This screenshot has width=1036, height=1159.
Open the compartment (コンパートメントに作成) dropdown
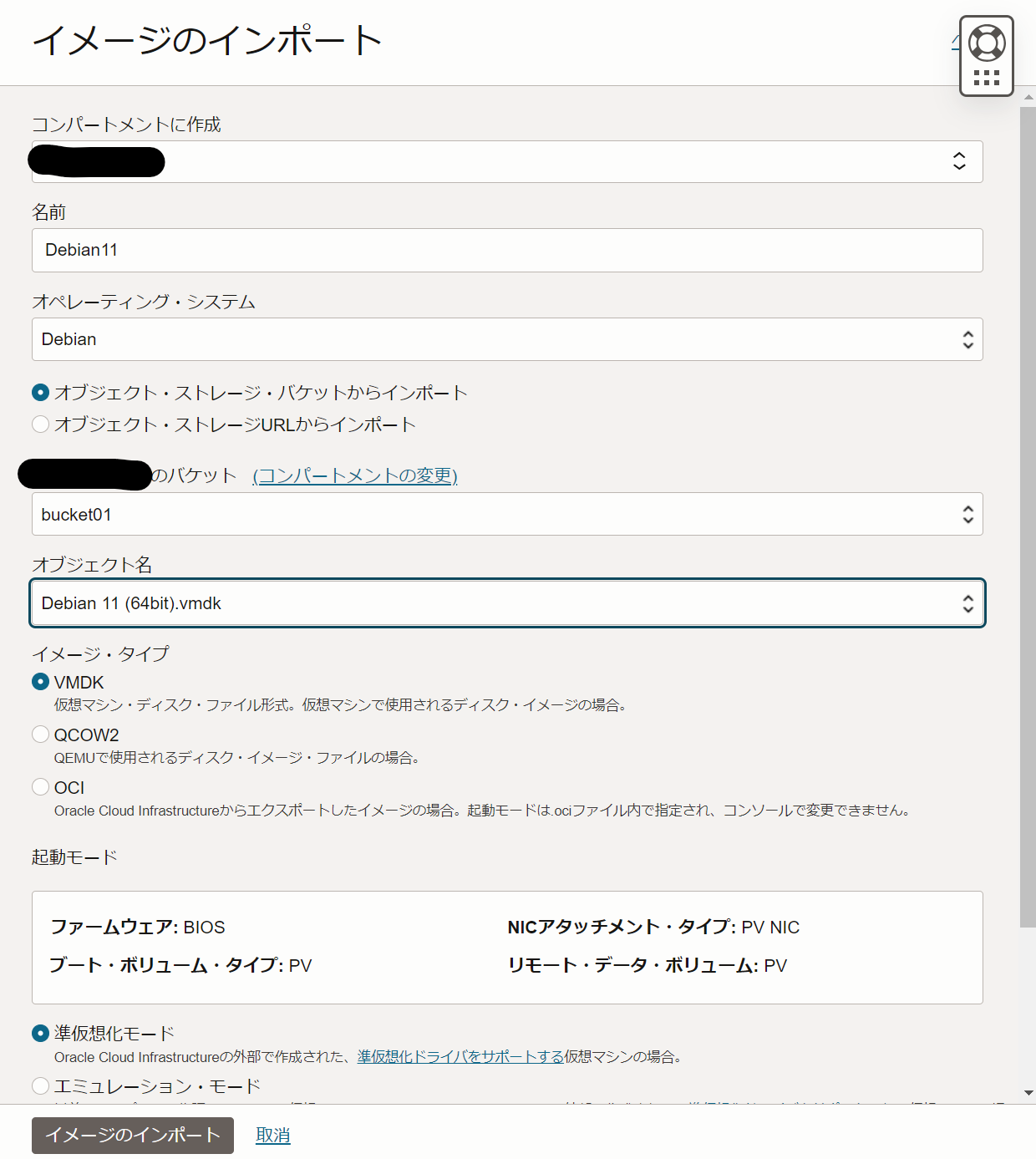coord(507,161)
